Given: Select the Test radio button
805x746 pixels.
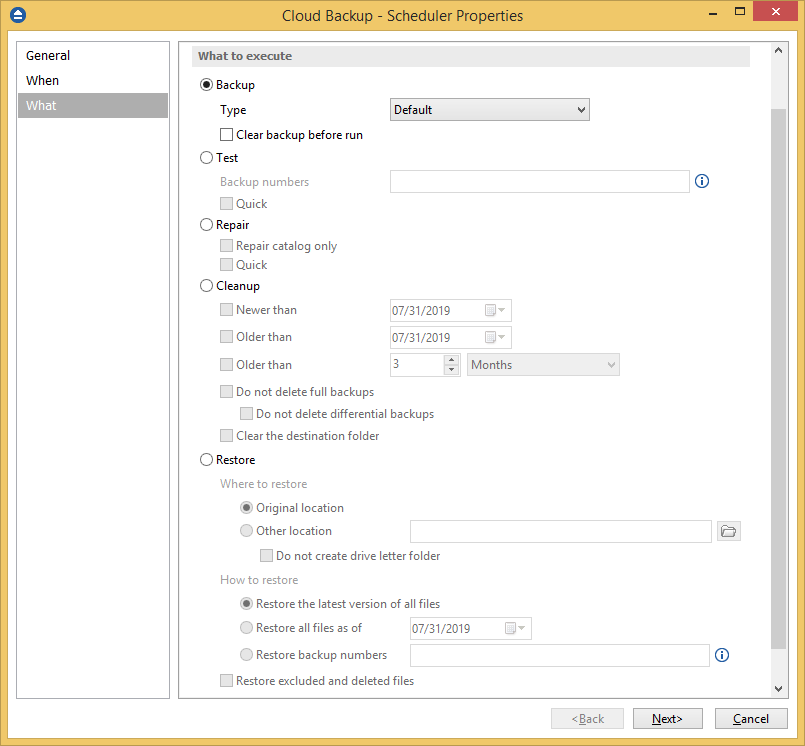Looking at the screenshot, I should pyautogui.click(x=207, y=157).
